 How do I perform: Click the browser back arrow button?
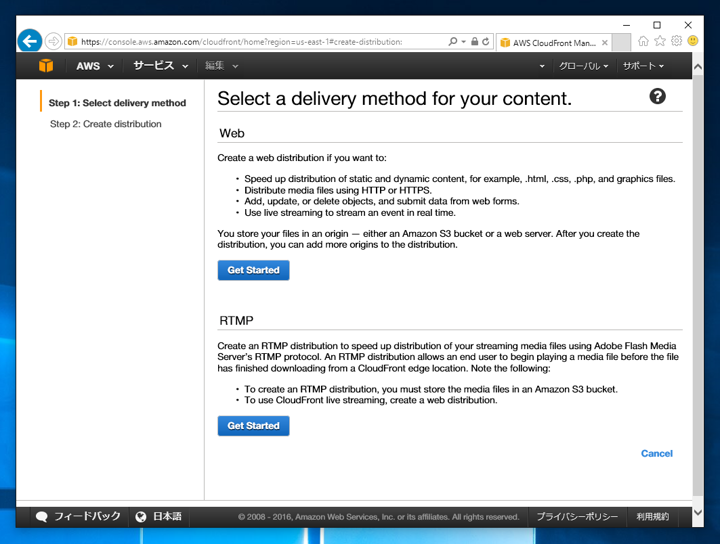[30, 41]
